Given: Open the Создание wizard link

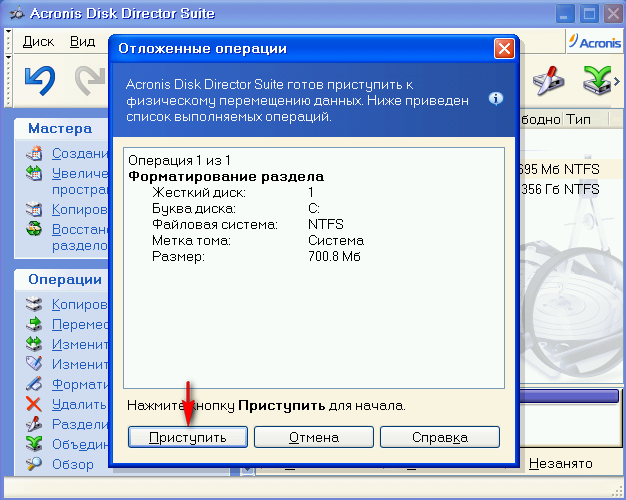Looking at the screenshot, I should 80,153.
